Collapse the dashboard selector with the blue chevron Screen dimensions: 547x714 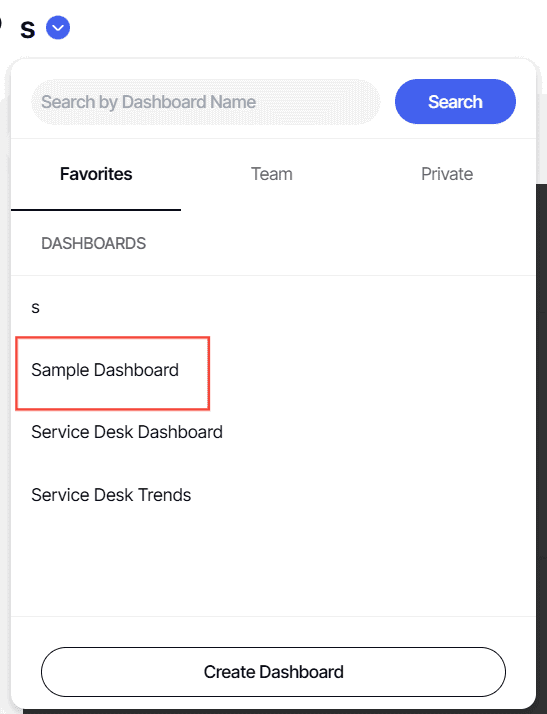pos(58,28)
